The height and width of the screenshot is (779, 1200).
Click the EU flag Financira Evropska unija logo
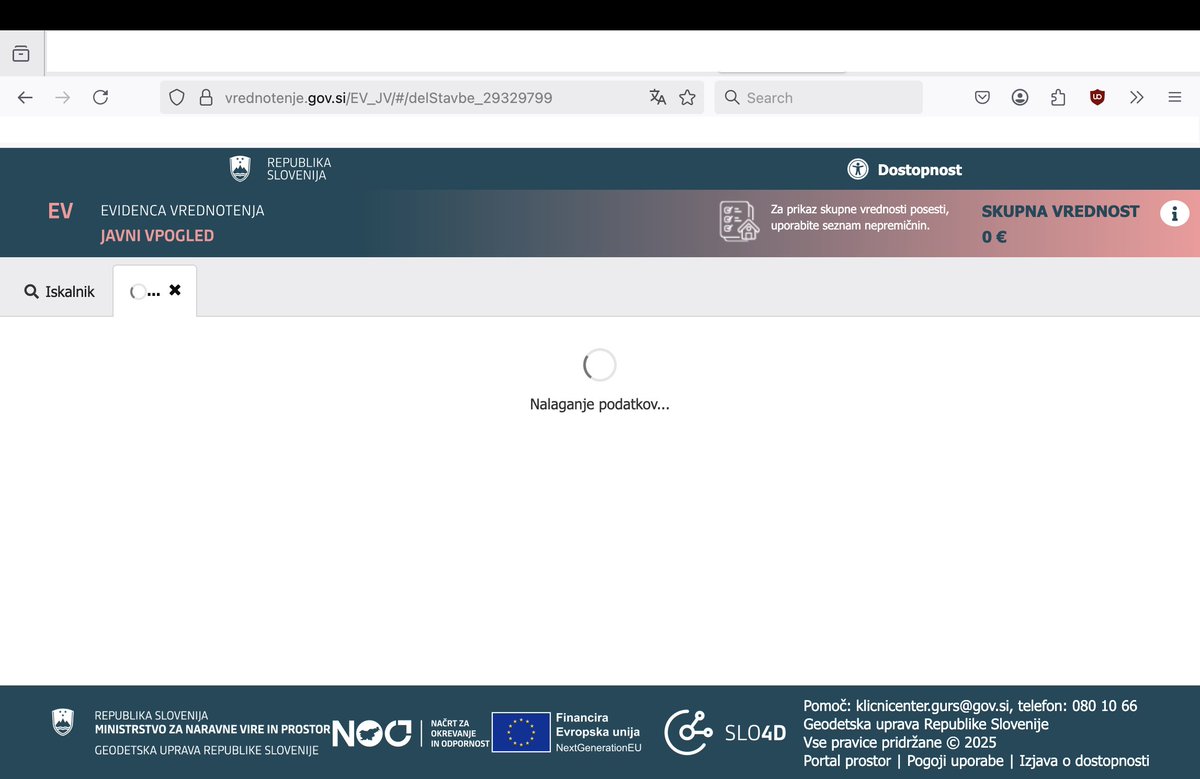pos(567,732)
